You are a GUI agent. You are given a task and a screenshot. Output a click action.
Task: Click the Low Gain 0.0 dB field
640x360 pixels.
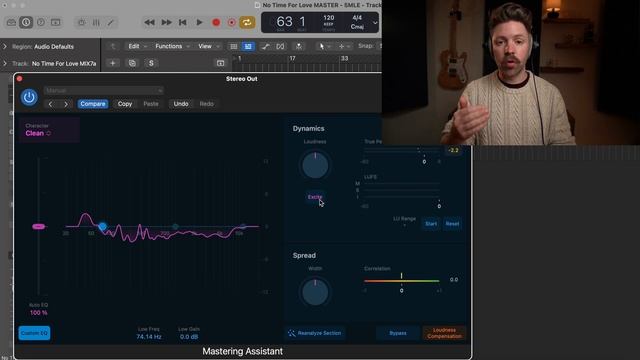coord(189,337)
